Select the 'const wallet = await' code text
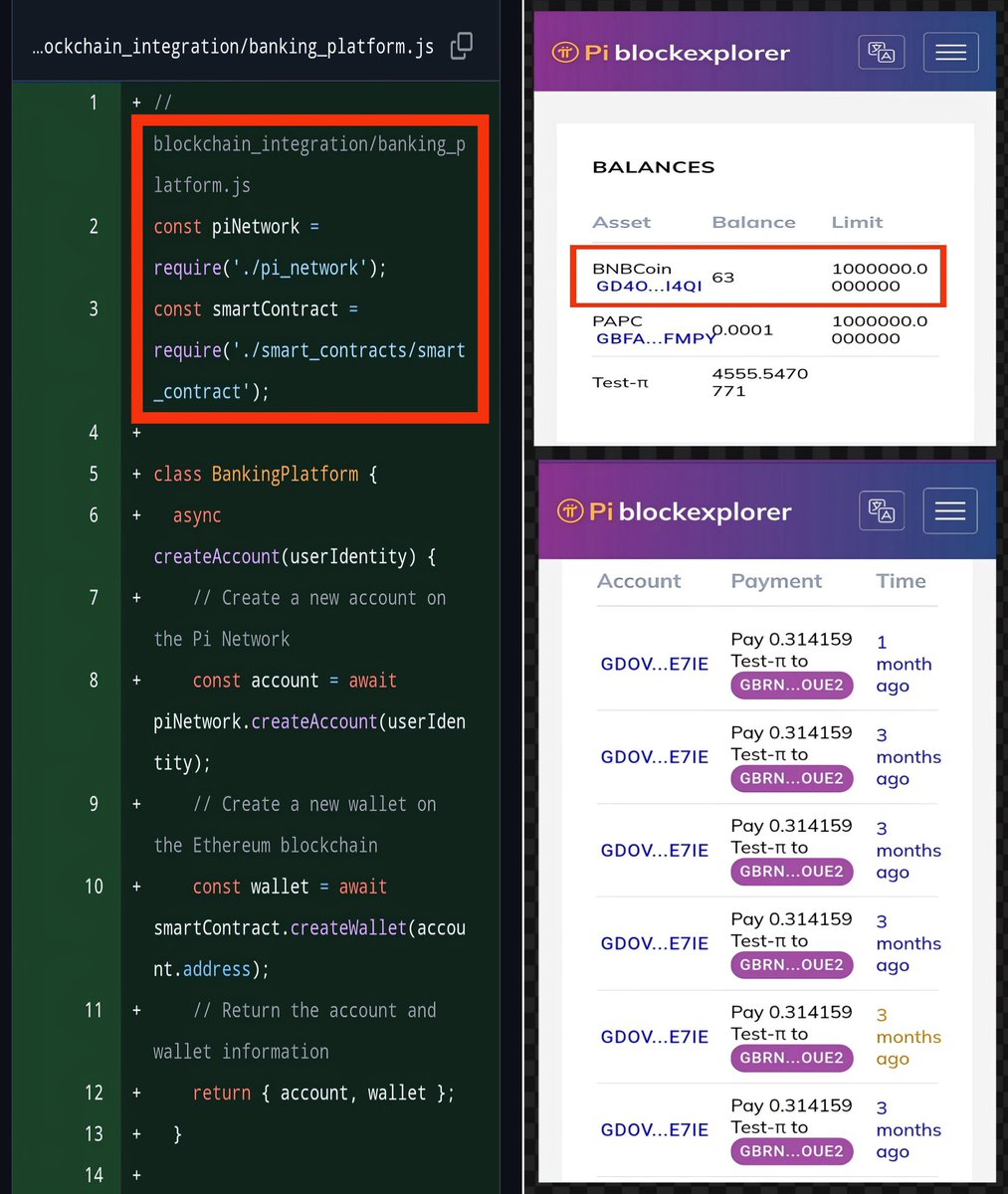Screen dimensions: 1008x1194 coord(290,887)
